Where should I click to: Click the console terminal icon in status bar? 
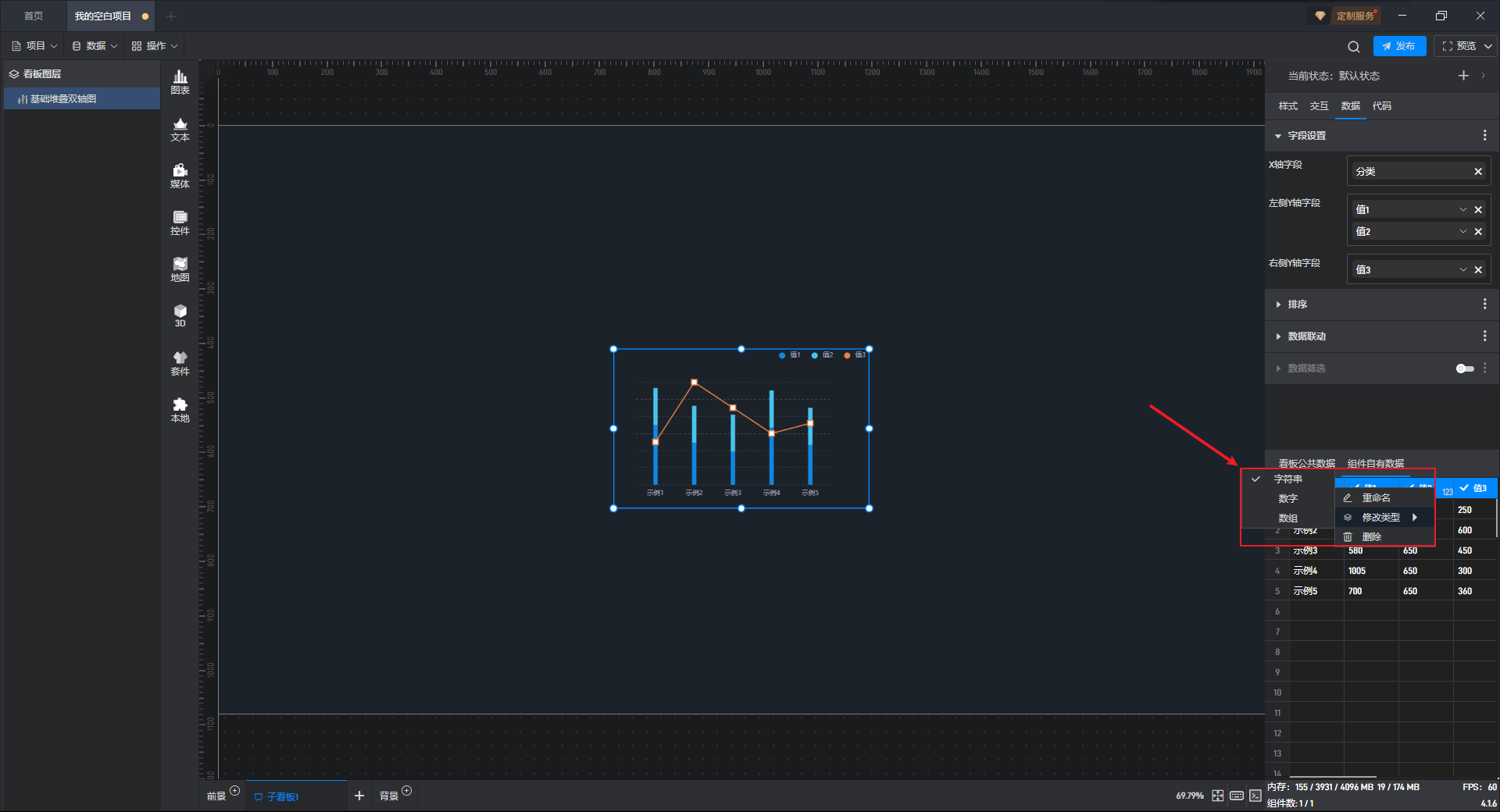click(x=1255, y=796)
